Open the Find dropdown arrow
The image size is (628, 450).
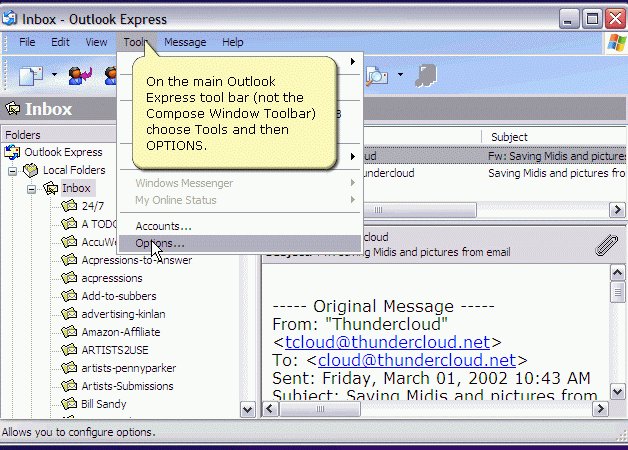[400, 74]
